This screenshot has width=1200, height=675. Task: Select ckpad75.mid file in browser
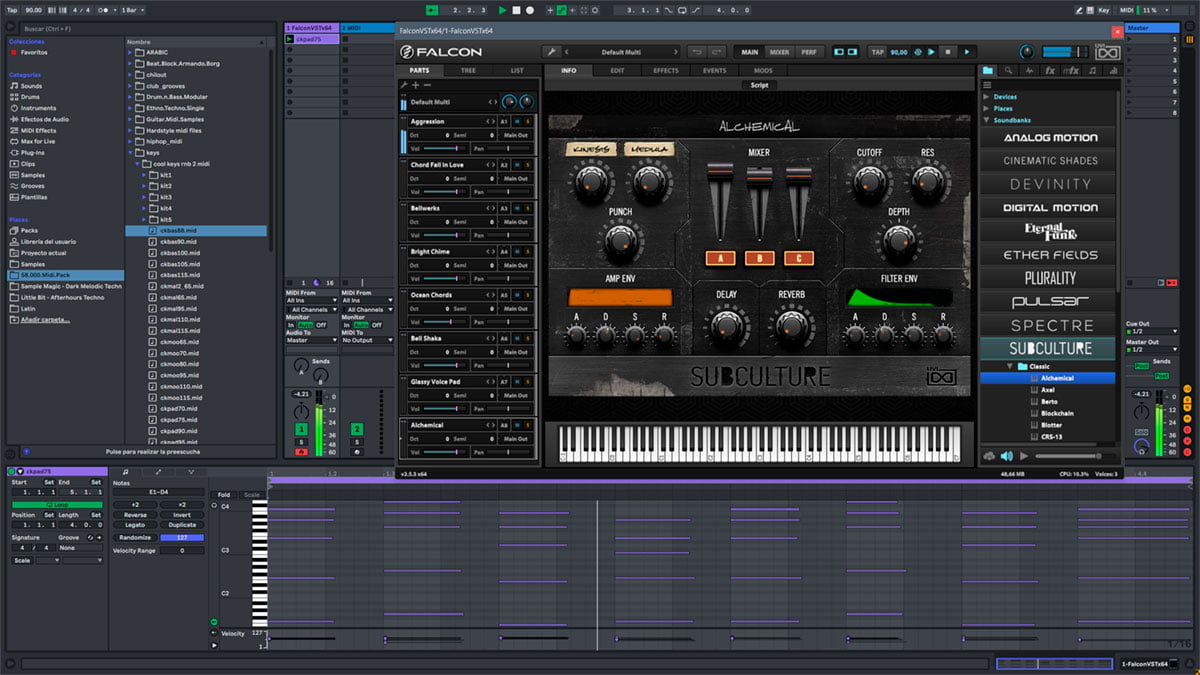(x=179, y=419)
